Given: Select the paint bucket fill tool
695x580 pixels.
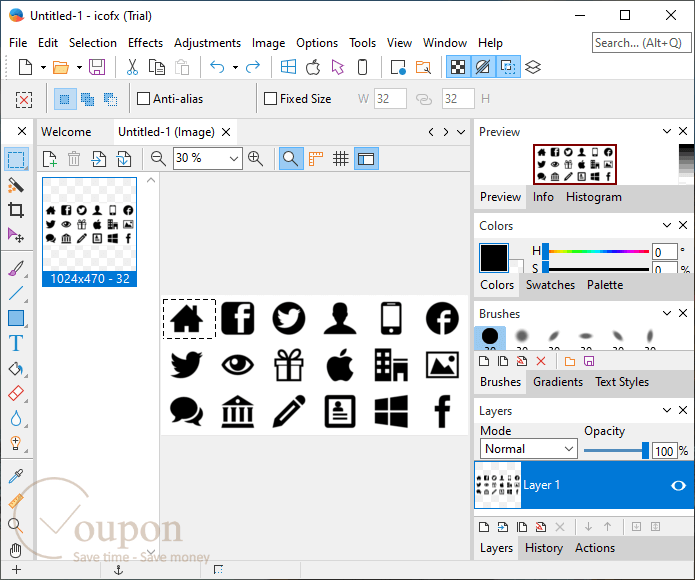Looking at the screenshot, I should click(16, 368).
